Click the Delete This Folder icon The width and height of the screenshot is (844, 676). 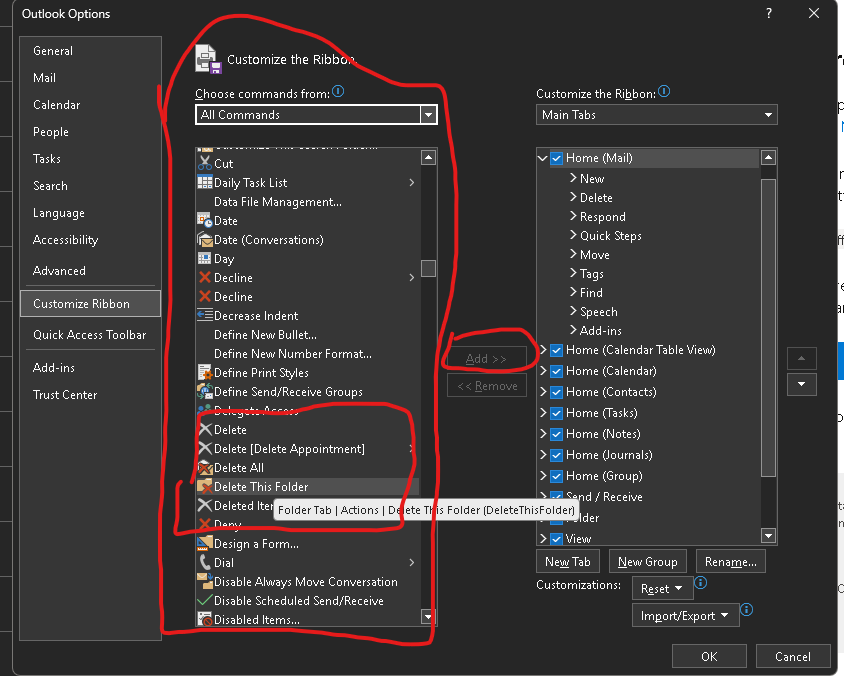pos(205,487)
